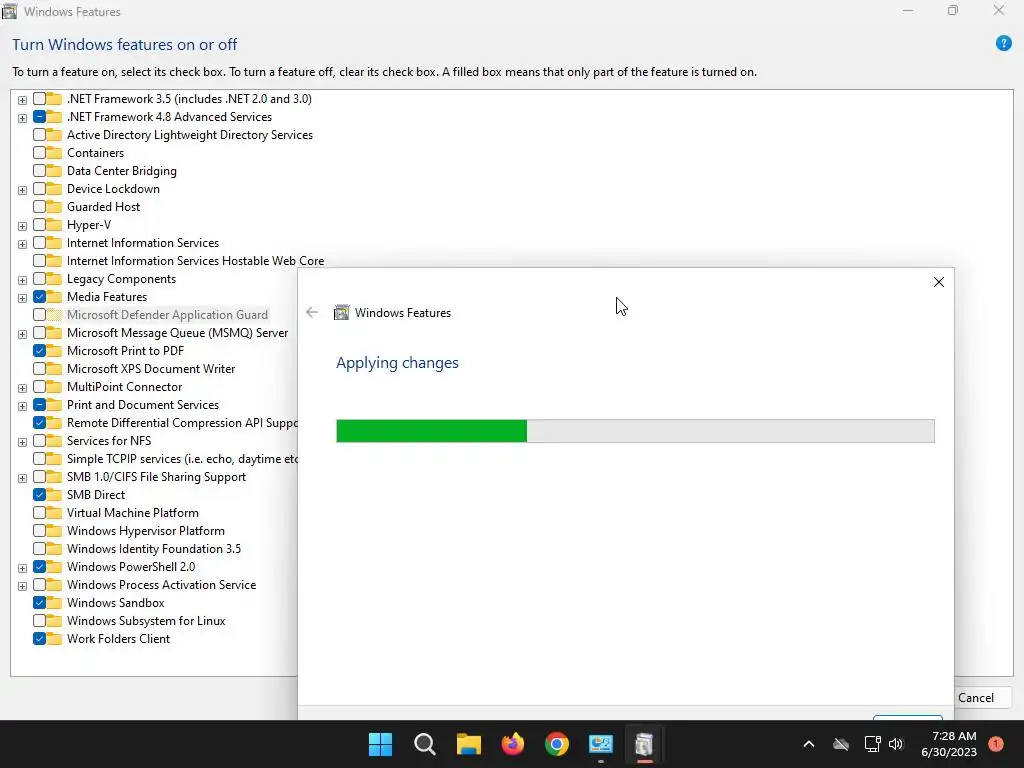Click the Virtual Machine Platform folder icon
Image resolution: width=1024 pixels, height=768 pixels.
(x=55, y=513)
